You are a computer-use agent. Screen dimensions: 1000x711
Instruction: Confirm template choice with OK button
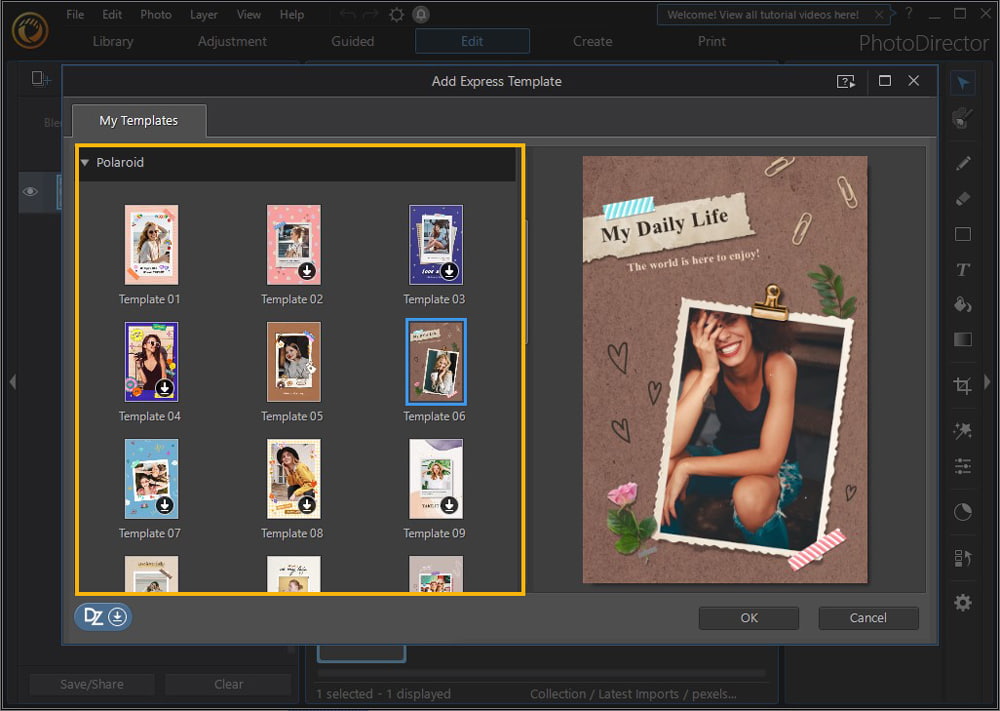pyautogui.click(x=748, y=617)
